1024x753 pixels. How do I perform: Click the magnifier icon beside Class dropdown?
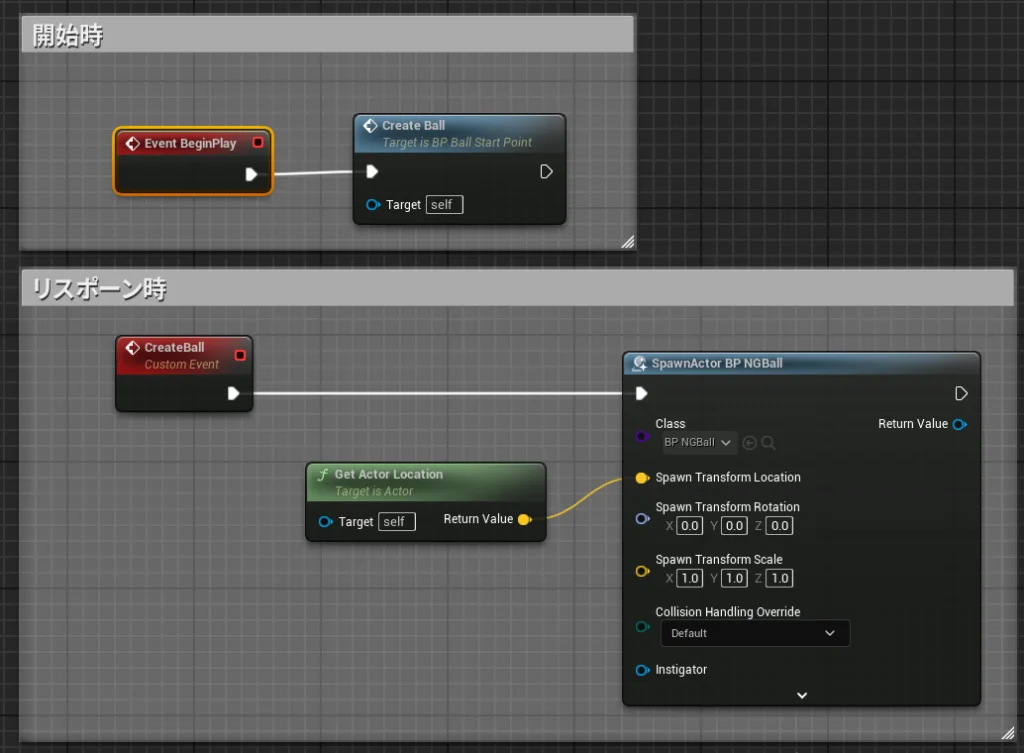(768, 443)
